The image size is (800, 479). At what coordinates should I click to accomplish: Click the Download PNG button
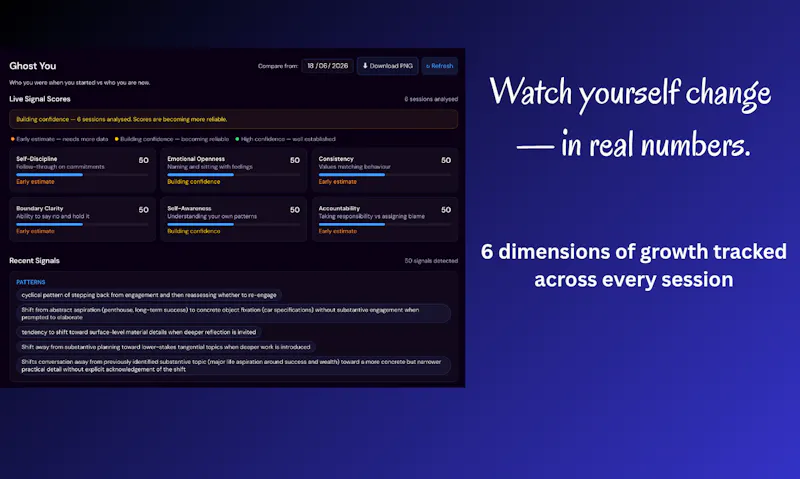(388, 66)
